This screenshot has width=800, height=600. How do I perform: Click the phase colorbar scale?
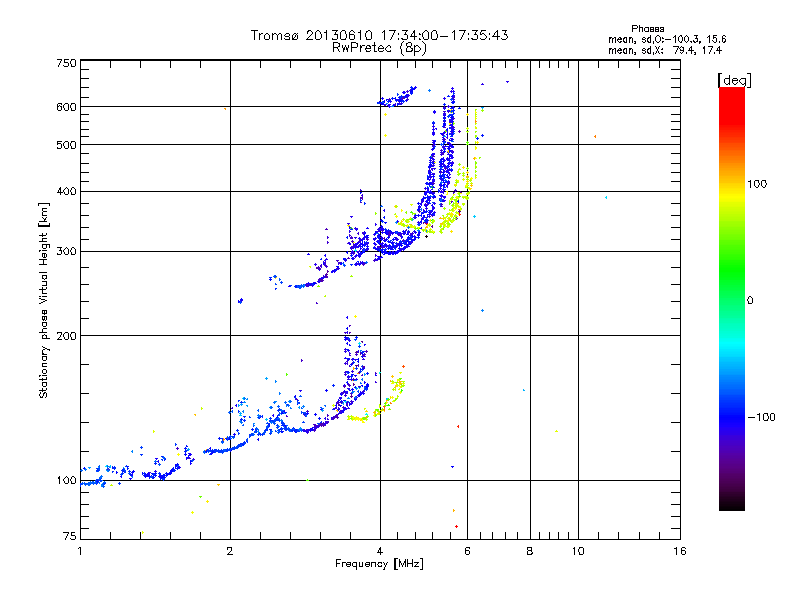[732, 298]
